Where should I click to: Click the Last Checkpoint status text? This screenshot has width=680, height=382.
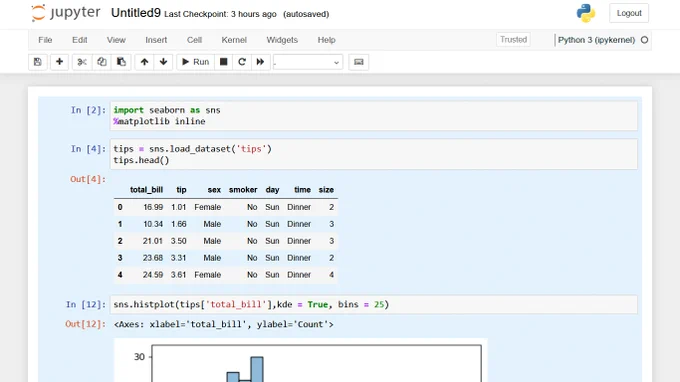coord(220,14)
